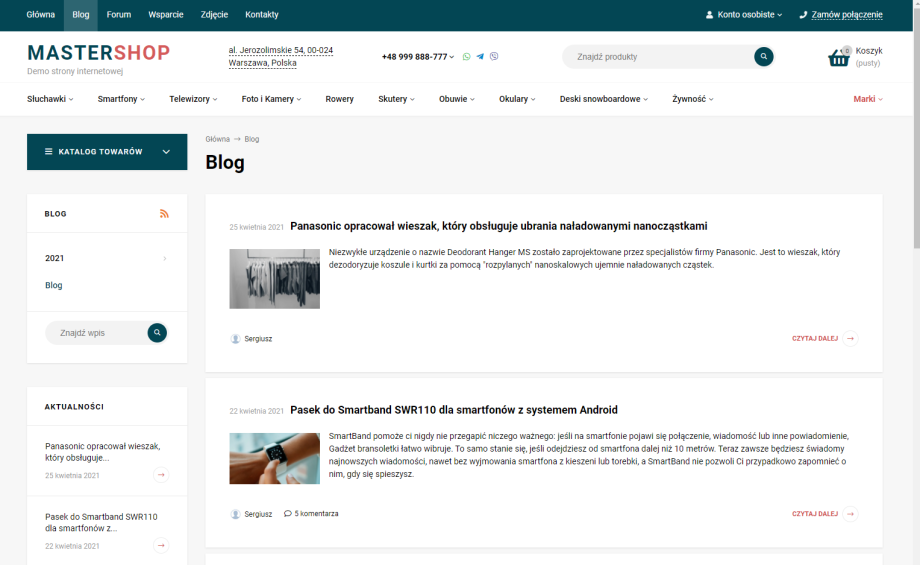
Task: Click Zamów połączenie link
Action: [x=846, y=15]
